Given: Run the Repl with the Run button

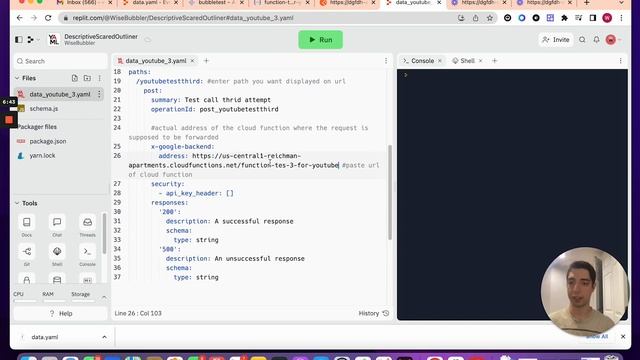Looking at the screenshot, I should pyautogui.click(x=320, y=40).
